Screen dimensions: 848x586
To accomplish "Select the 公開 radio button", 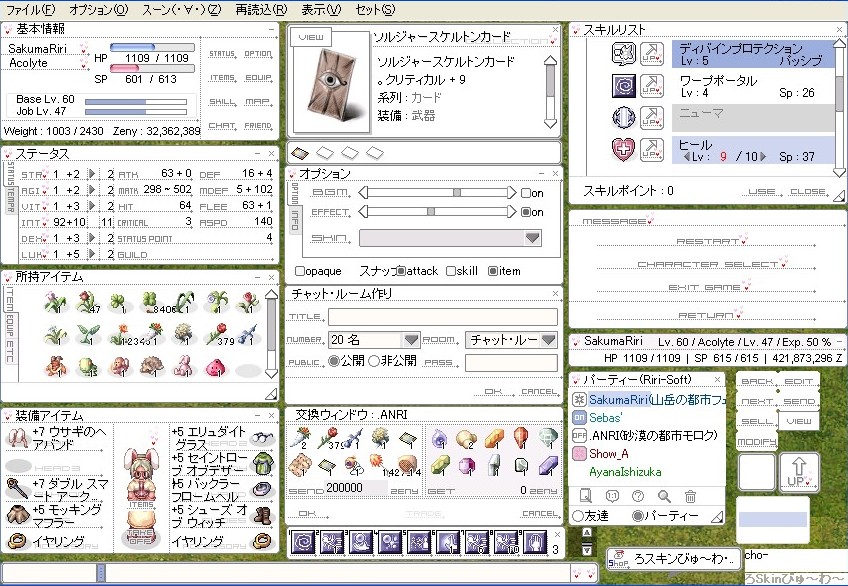I will (x=334, y=361).
